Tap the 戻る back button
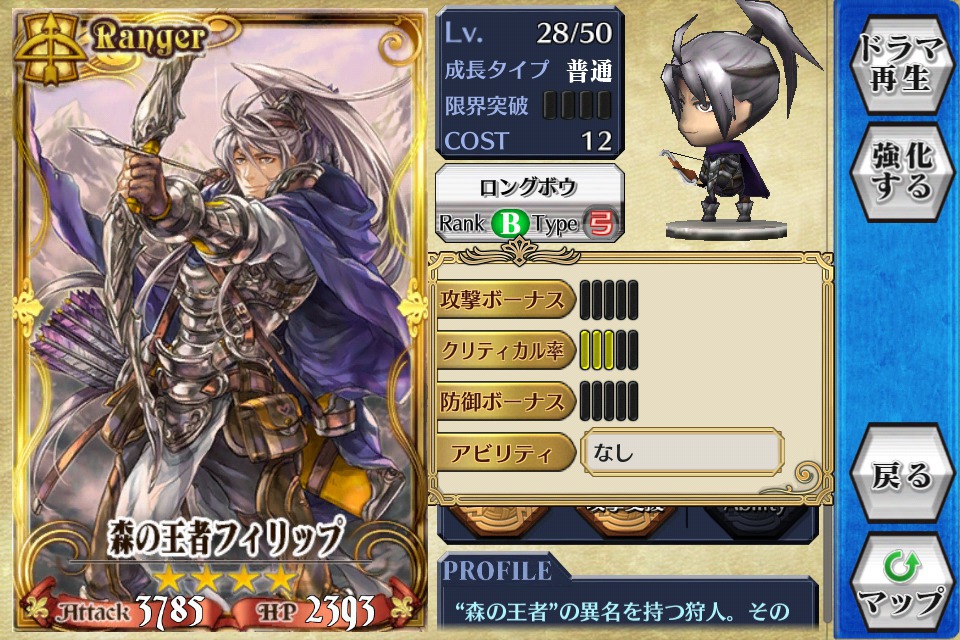 (x=901, y=474)
